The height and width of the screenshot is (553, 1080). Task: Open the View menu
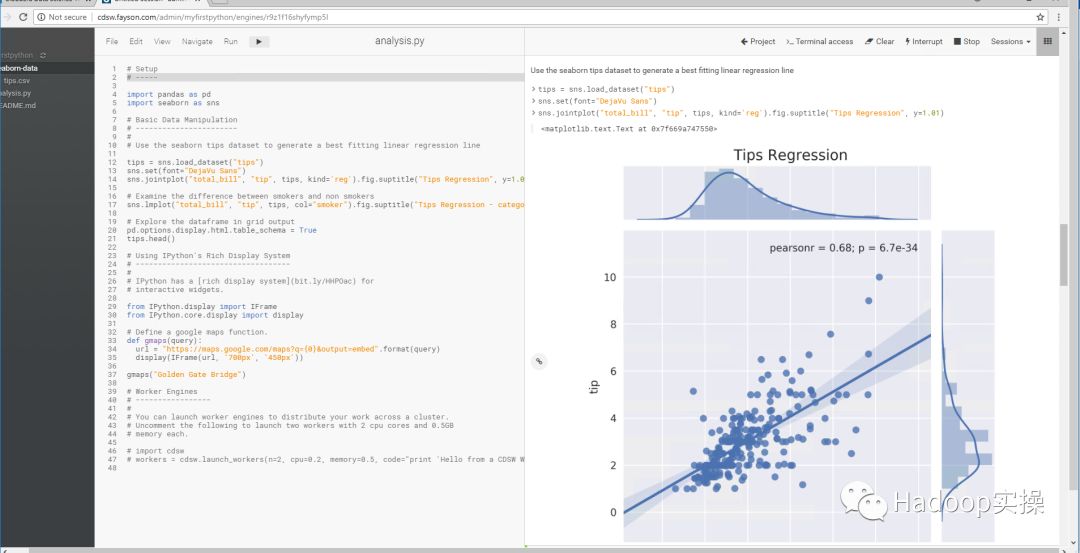click(x=162, y=42)
